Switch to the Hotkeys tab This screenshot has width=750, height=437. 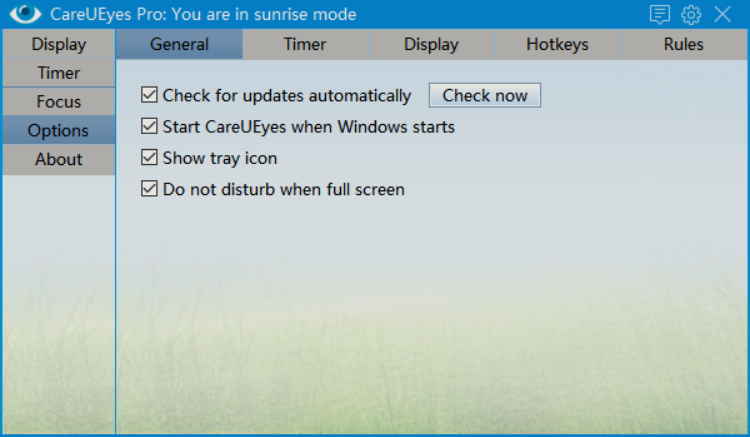(x=557, y=44)
